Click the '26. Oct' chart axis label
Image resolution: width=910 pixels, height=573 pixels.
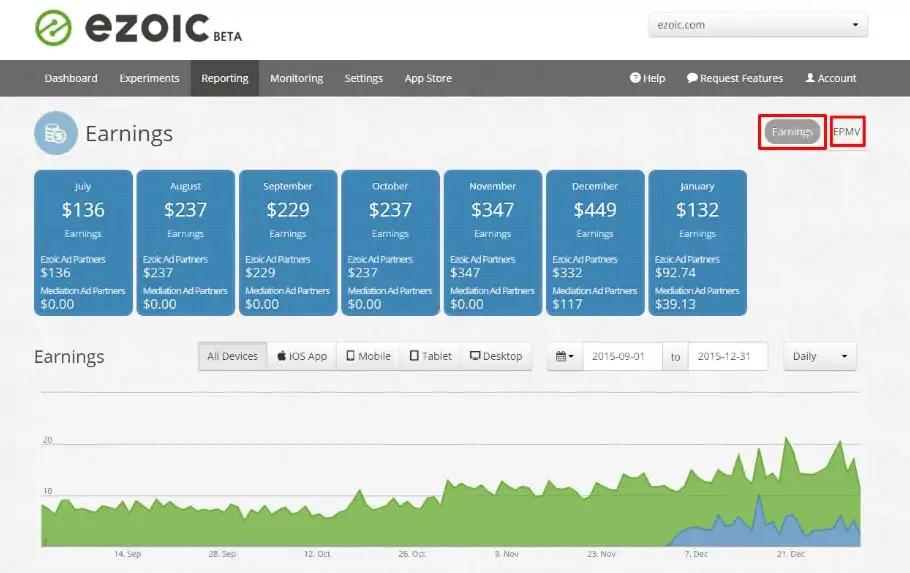(x=411, y=554)
